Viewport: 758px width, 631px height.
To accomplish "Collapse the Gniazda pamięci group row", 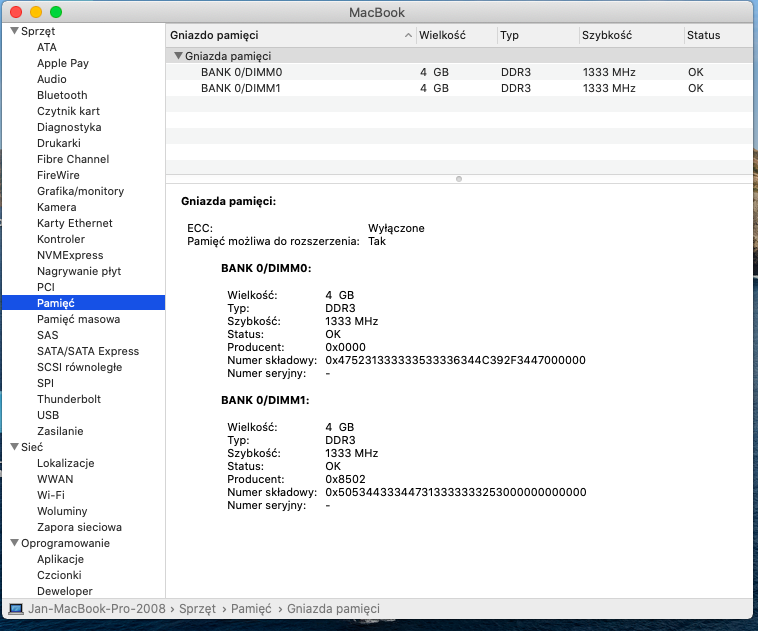I will point(178,56).
